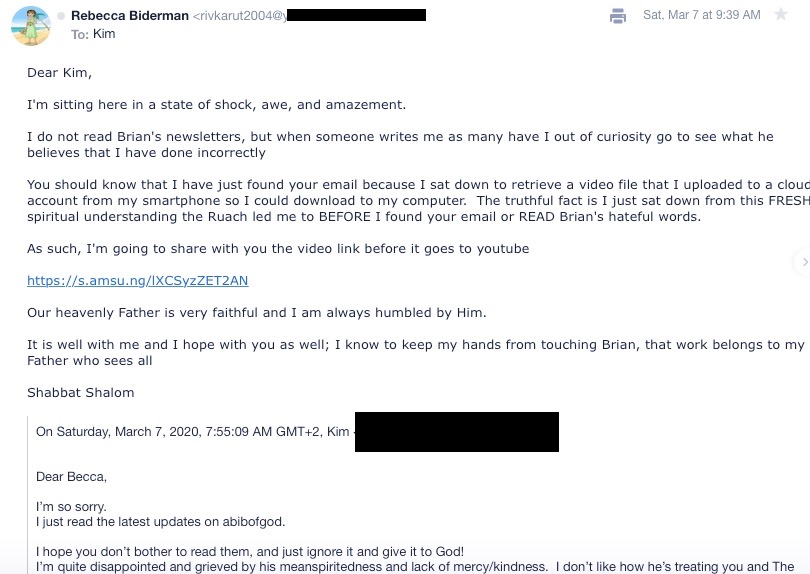
Task: Click the "To:" label under the sender
Action: click(x=80, y=34)
